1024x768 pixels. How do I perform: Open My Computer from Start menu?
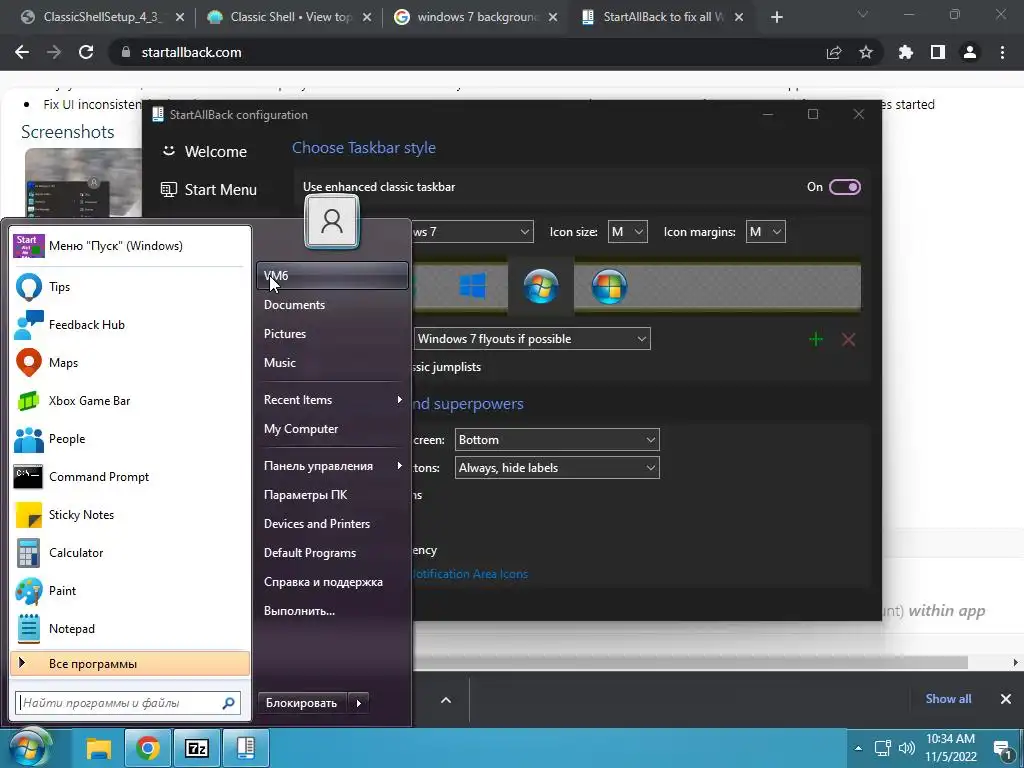(332, 429)
